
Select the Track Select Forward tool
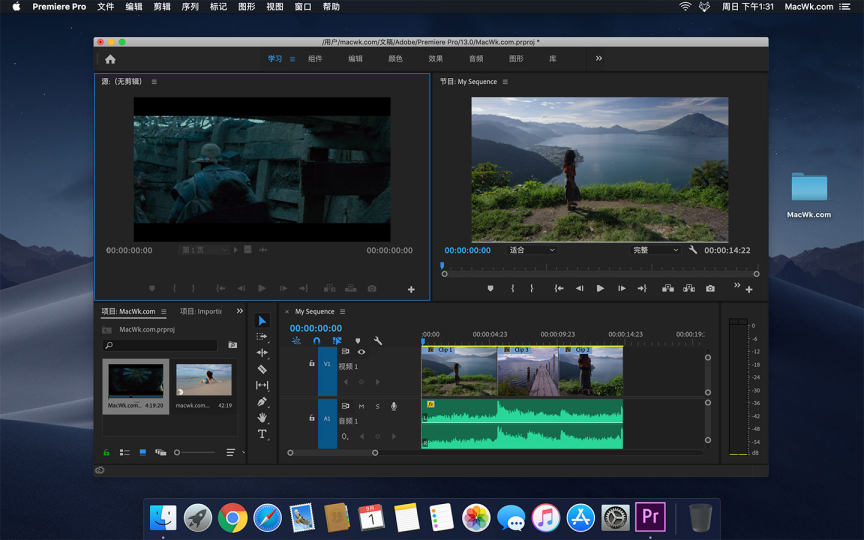tap(262, 336)
